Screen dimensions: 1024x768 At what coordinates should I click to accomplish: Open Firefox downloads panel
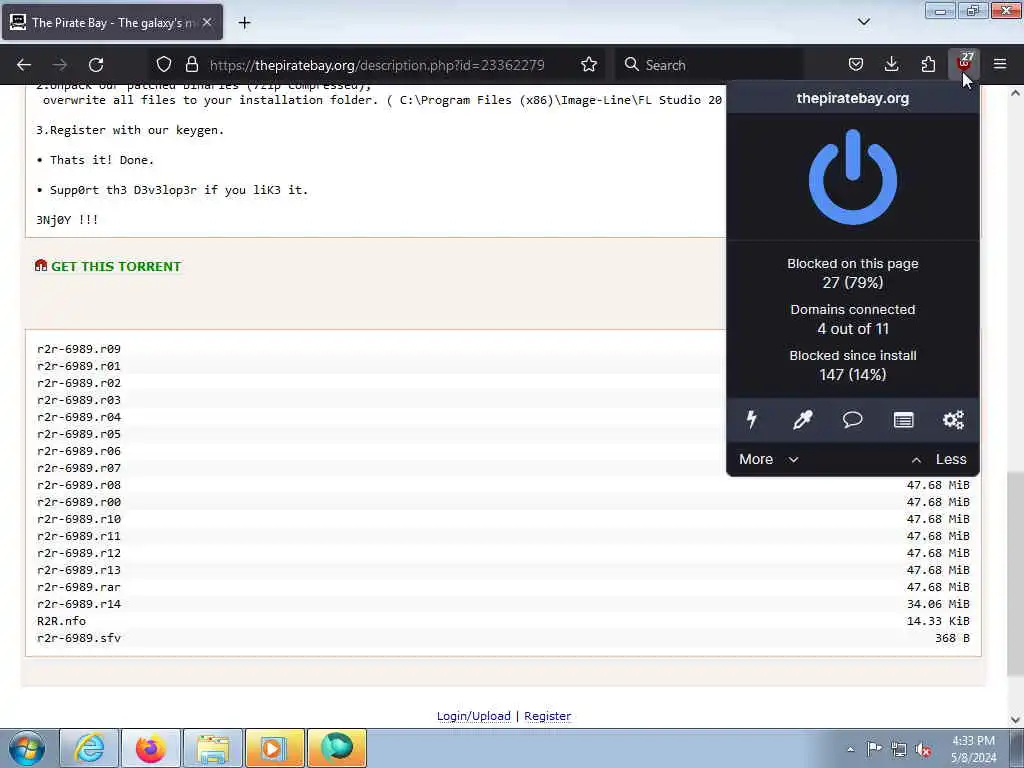[x=891, y=64]
